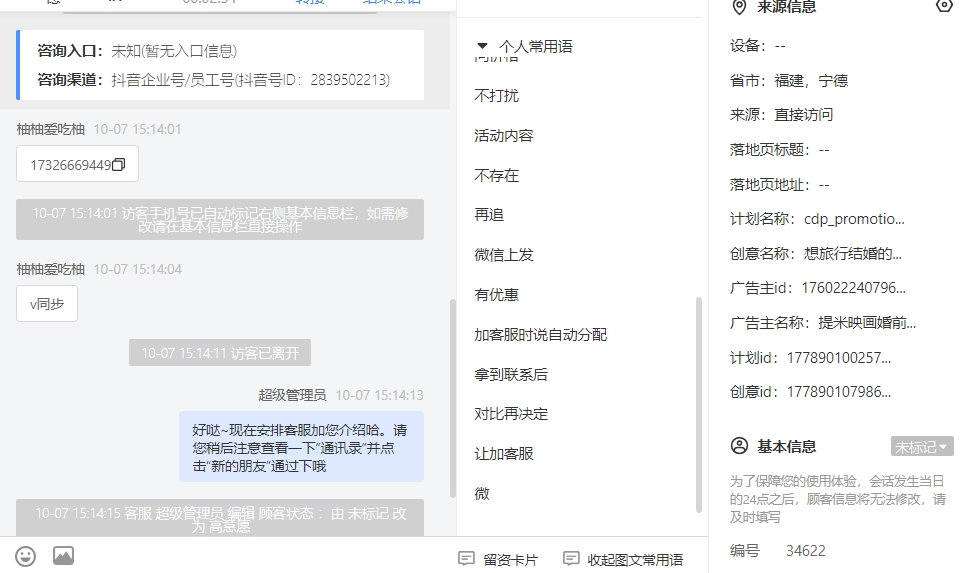The width and height of the screenshot is (973, 573).
Task: Click the hexagon settings icon by 来源信息
Action: tap(944, 6)
